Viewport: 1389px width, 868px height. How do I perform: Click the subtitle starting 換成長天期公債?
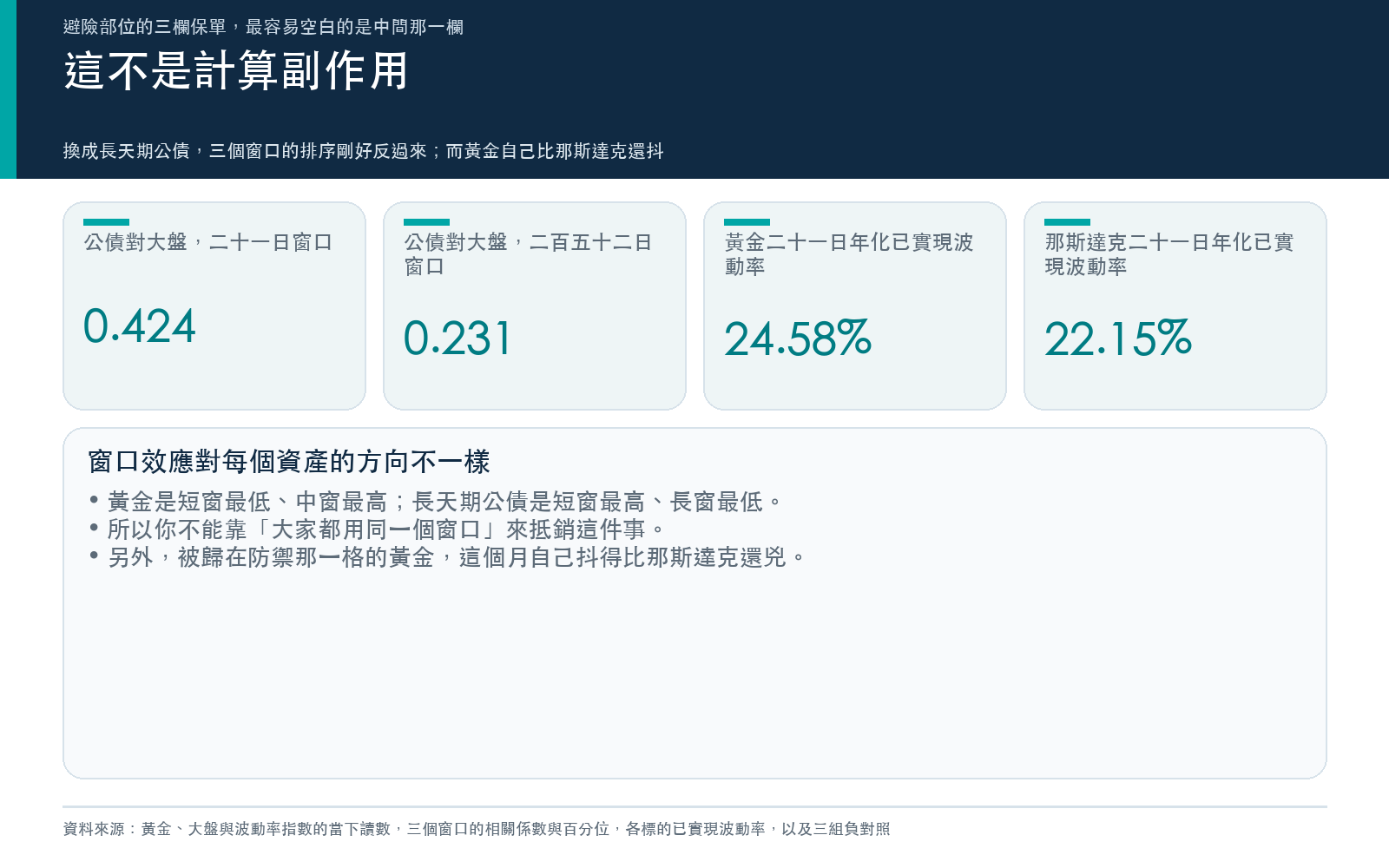pyautogui.click(x=363, y=151)
